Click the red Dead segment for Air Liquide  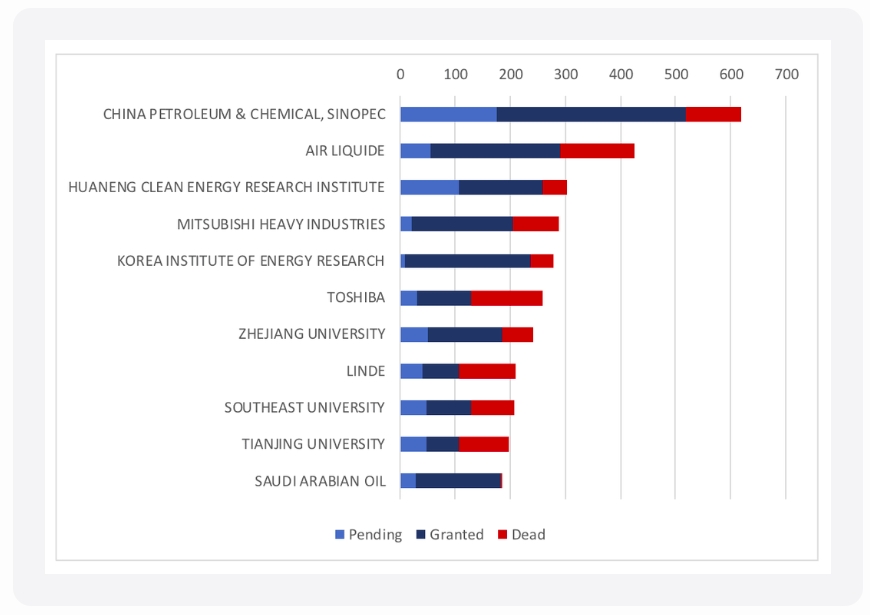(597, 151)
